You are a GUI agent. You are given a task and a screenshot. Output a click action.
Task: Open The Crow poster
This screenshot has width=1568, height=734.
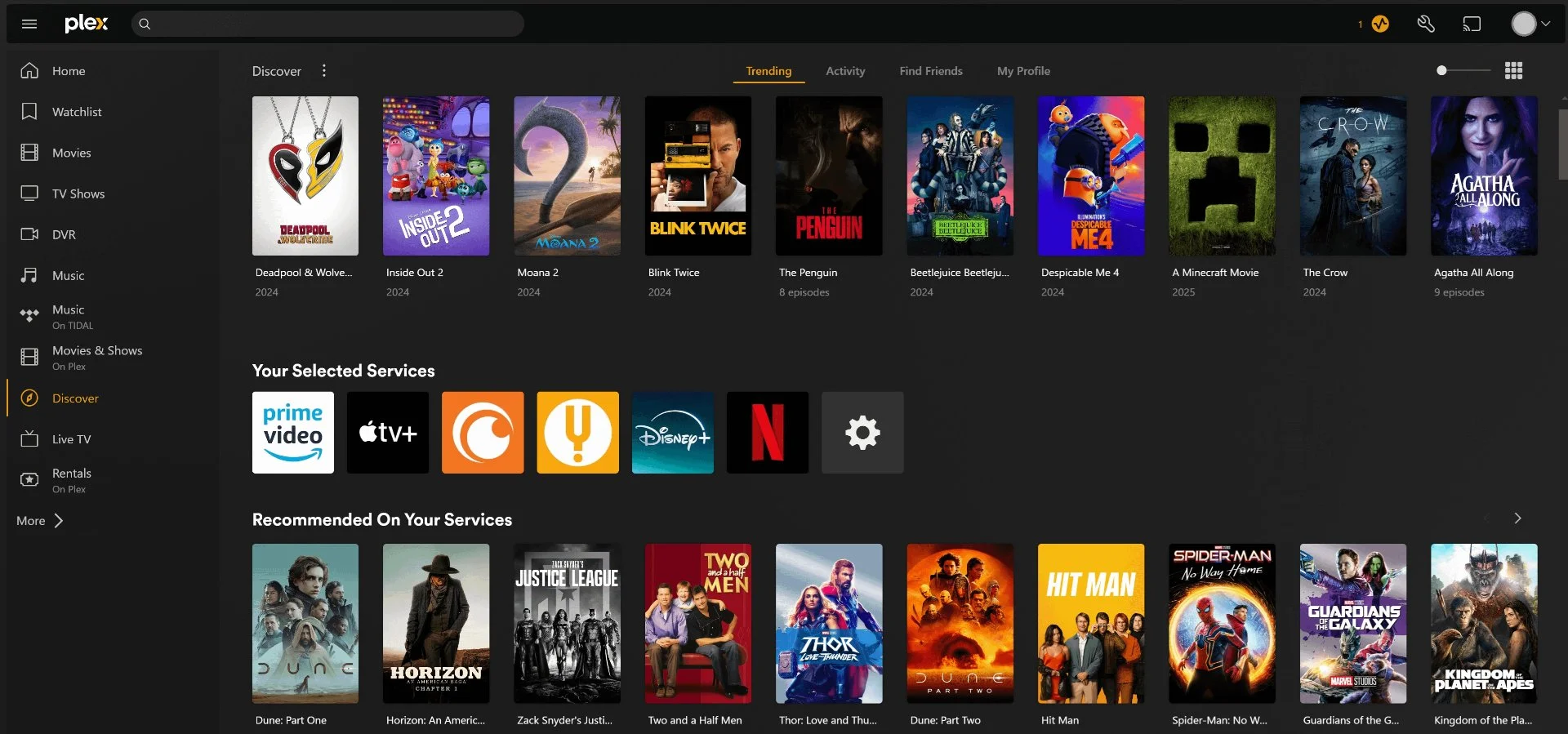pos(1353,176)
